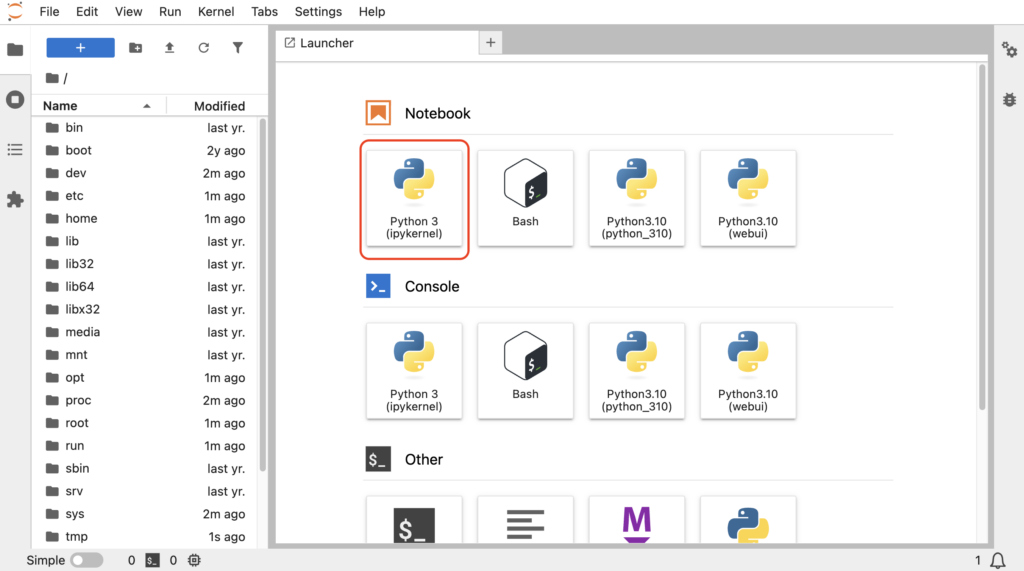Sort files by Modified column header
The width and height of the screenshot is (1024, 571).
[219, 106]
